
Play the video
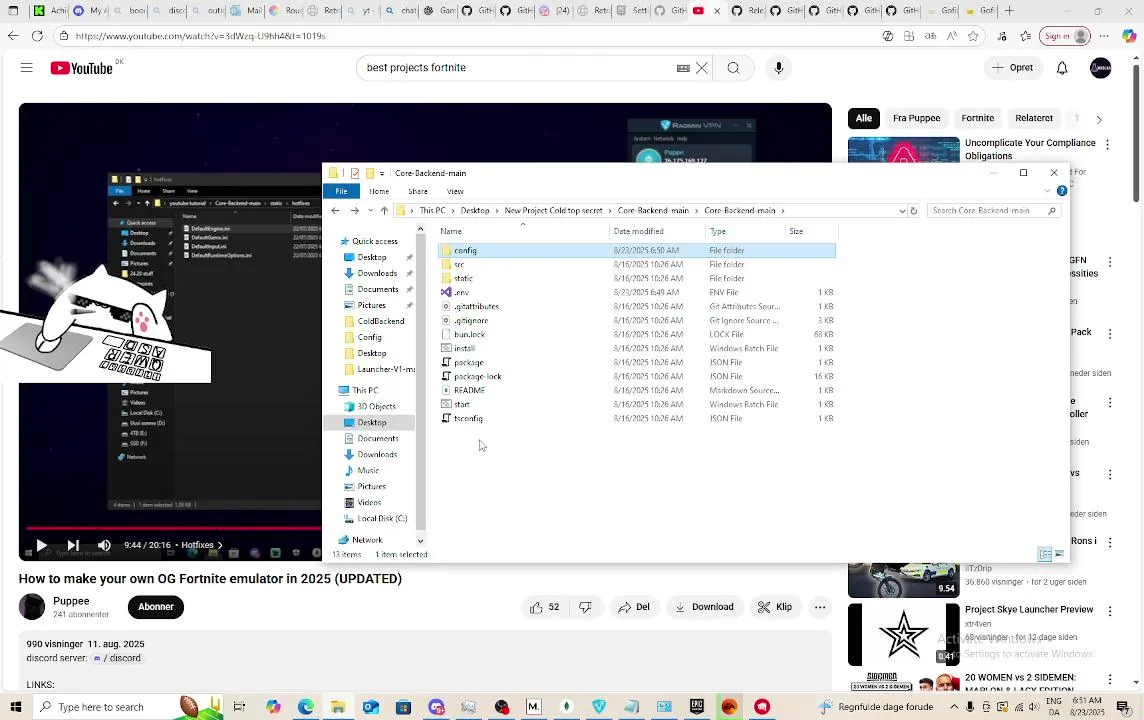point(42,545)
